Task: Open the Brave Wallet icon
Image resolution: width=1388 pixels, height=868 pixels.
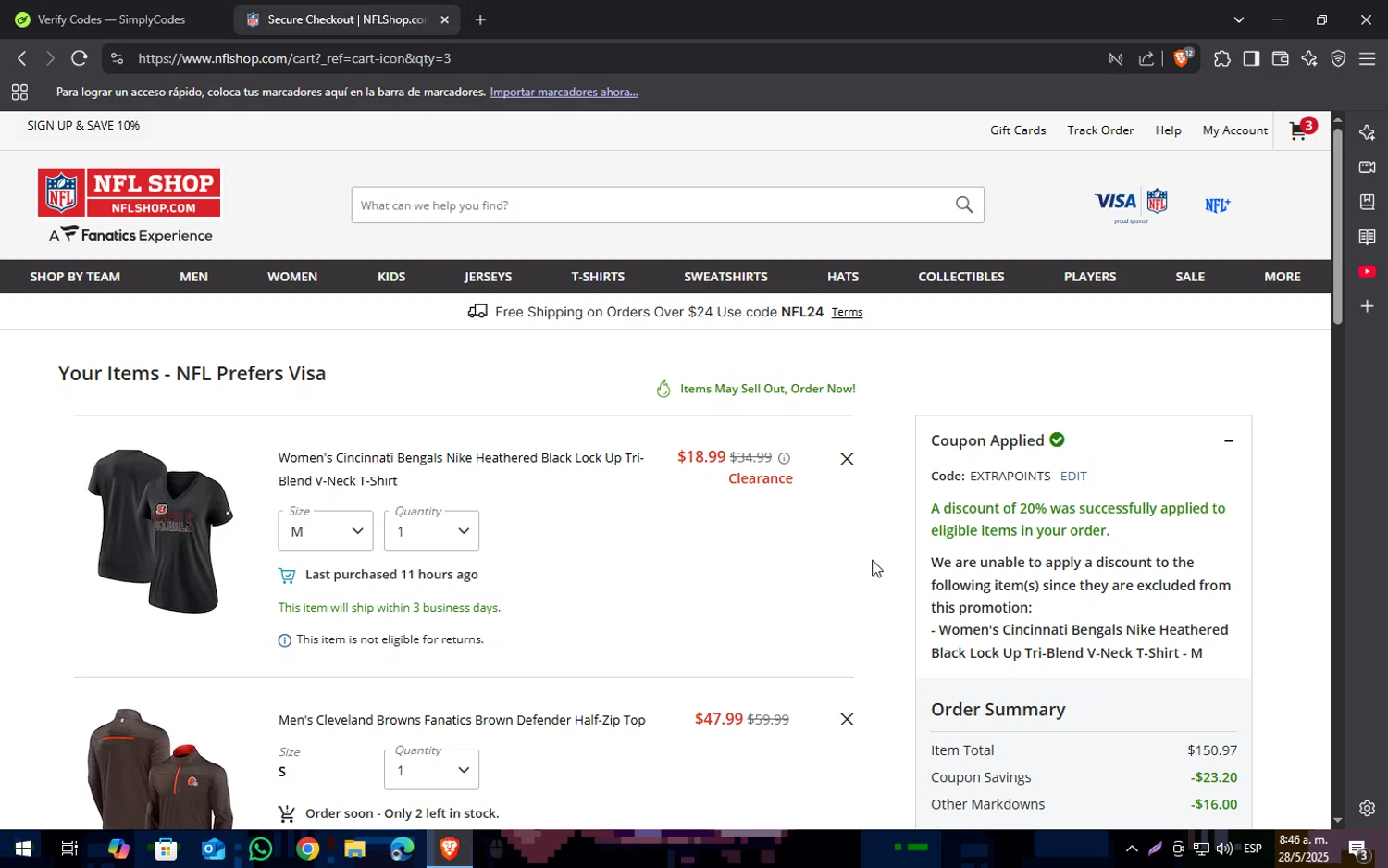Action: pos(1281,58)
